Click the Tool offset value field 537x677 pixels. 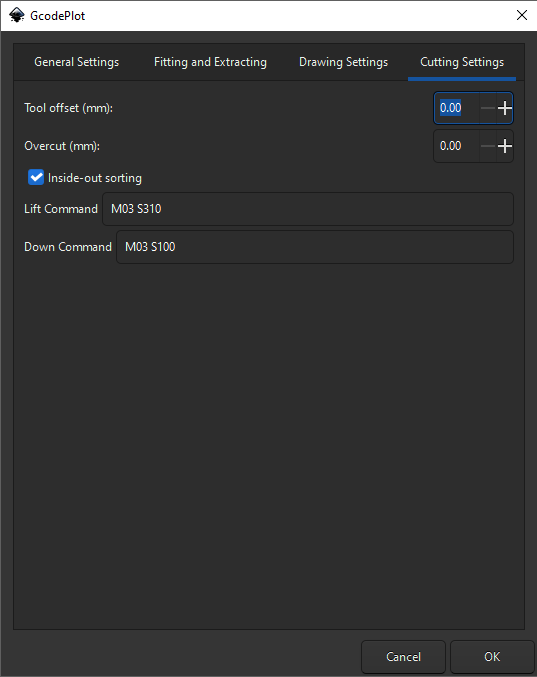click(x=457, y=108)
